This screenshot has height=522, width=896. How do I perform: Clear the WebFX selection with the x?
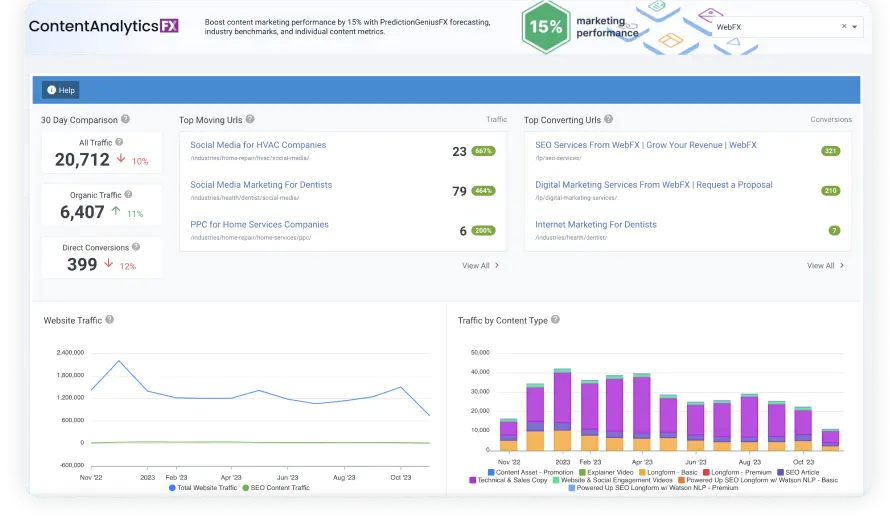coord(843,28)
